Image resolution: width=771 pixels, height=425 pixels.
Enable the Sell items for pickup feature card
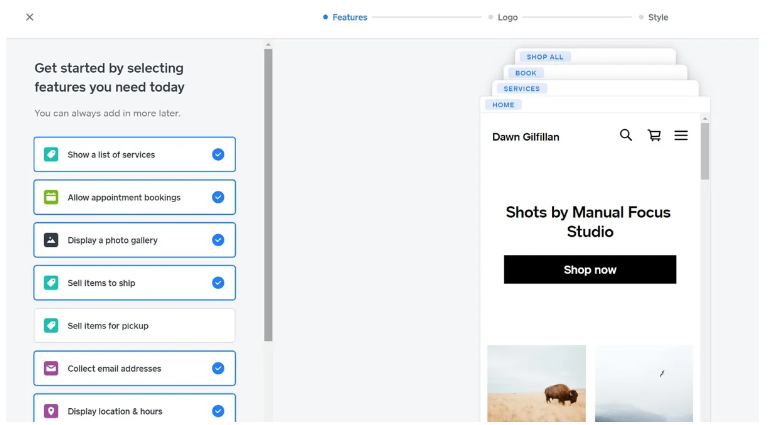tap(135, 326)
